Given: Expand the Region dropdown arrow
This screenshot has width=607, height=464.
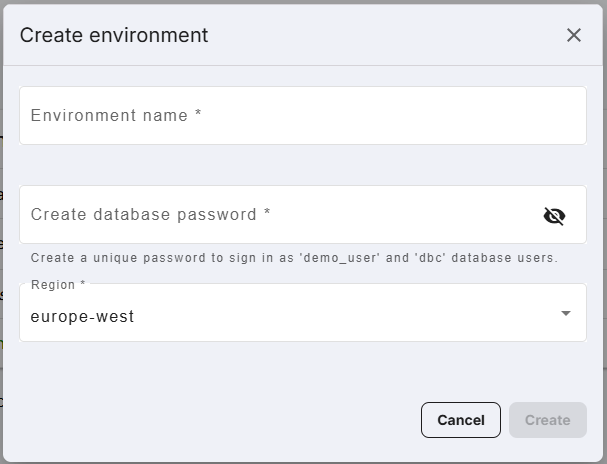Looking at the screenshot, I should [x=566, y=314].
